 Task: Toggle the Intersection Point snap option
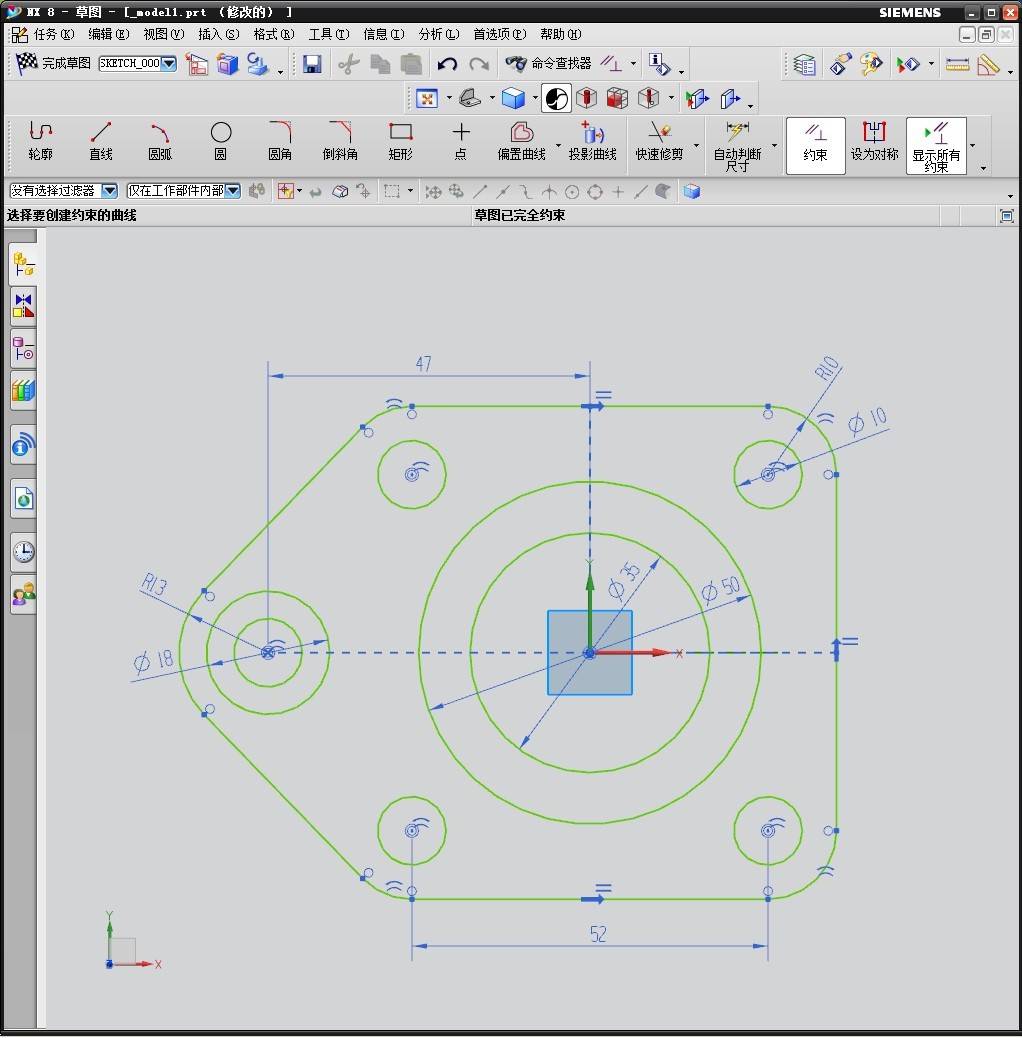point(549,192)
